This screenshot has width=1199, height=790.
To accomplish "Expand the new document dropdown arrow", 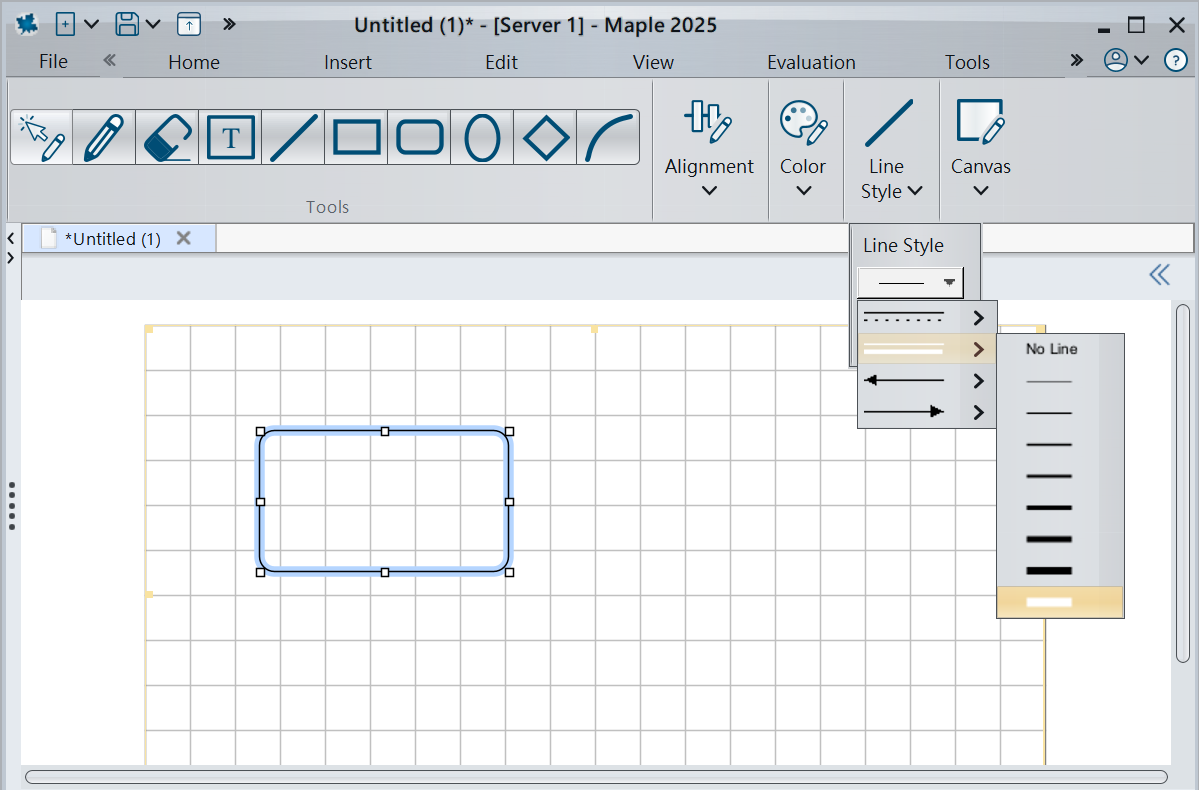I will pyautogui.click(x=92, y=24).
